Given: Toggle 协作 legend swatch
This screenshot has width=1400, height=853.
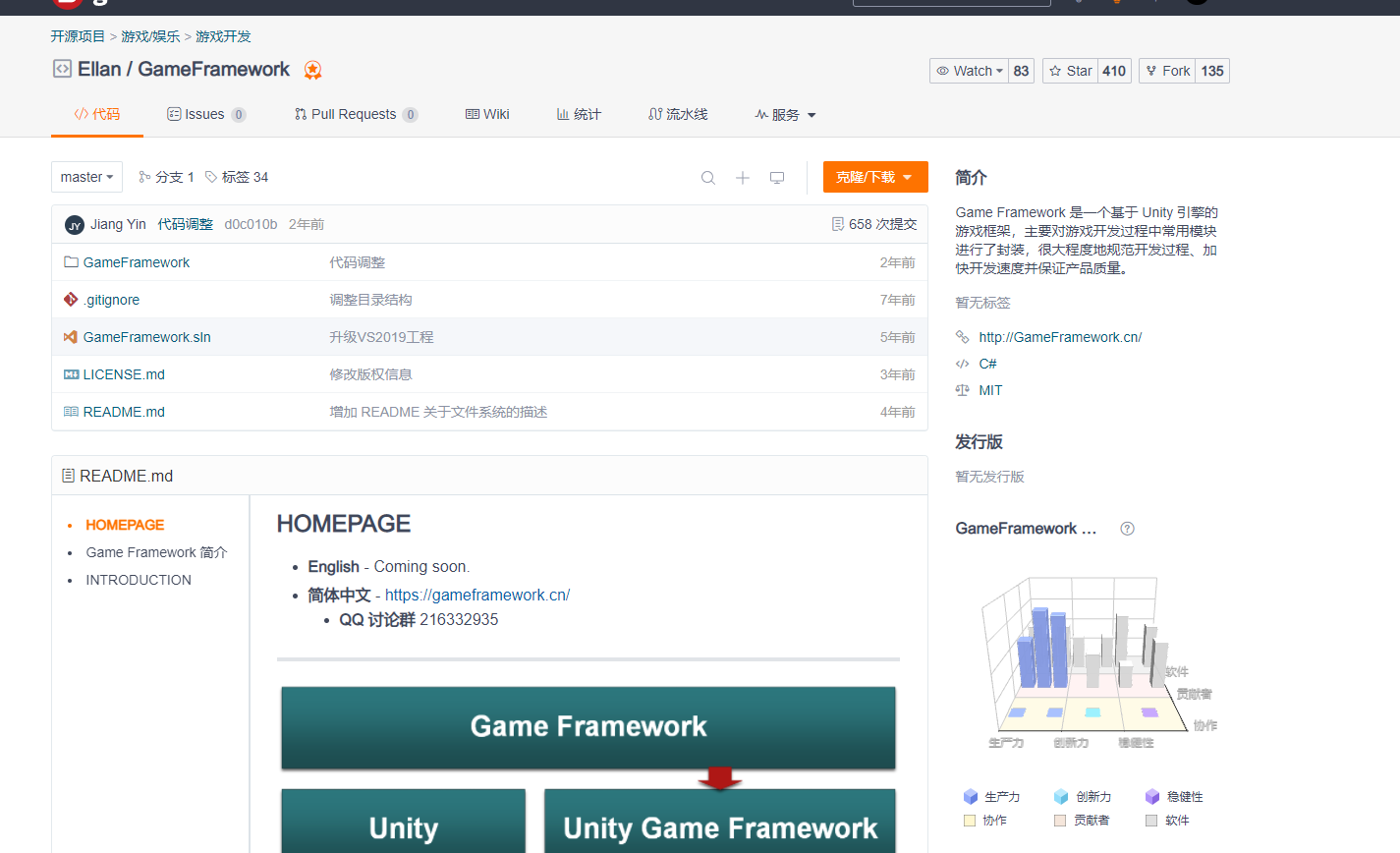Looking at the screenshot, I should (970, 820).
